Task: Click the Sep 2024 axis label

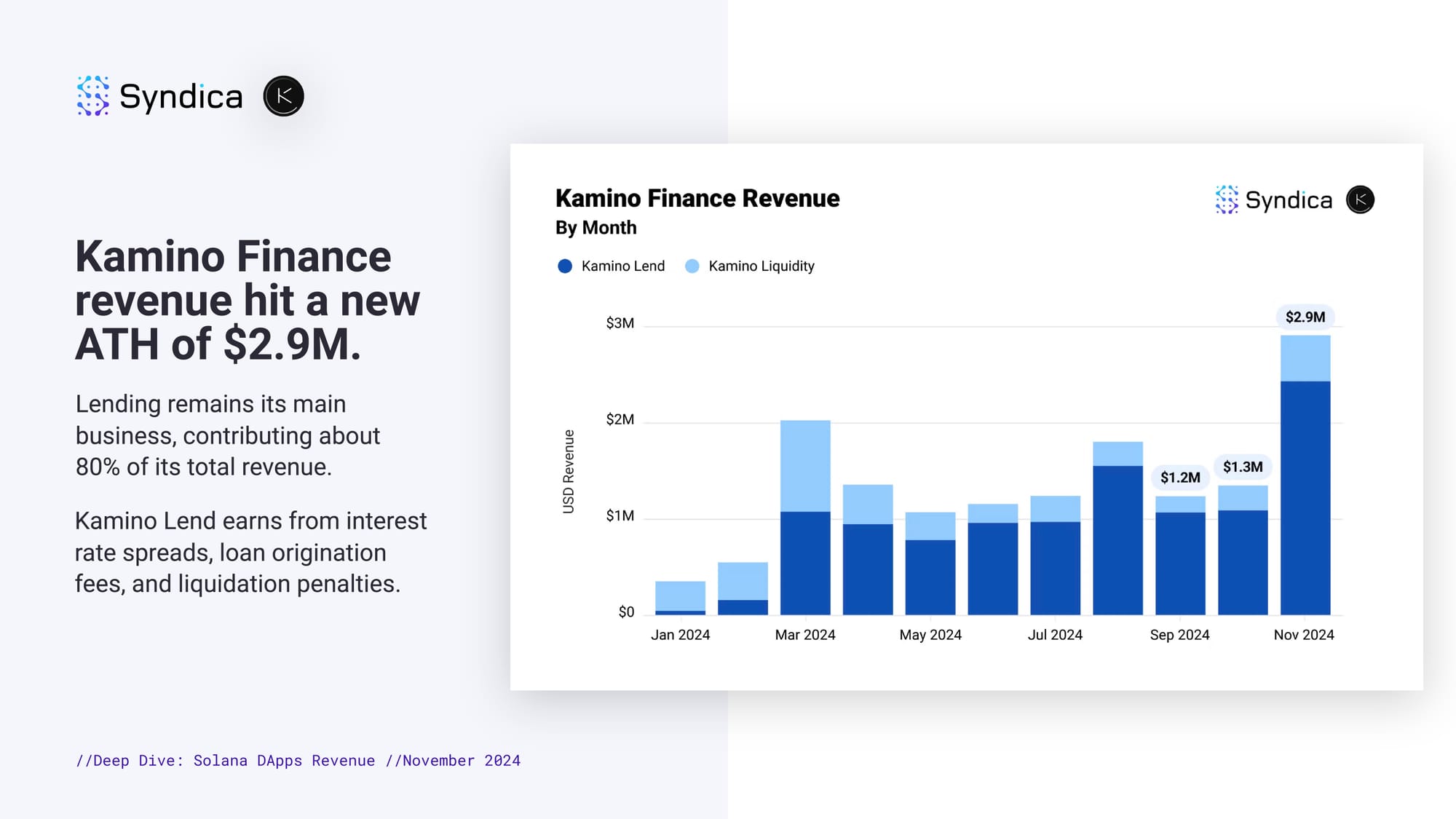Action: [1179, 635]
